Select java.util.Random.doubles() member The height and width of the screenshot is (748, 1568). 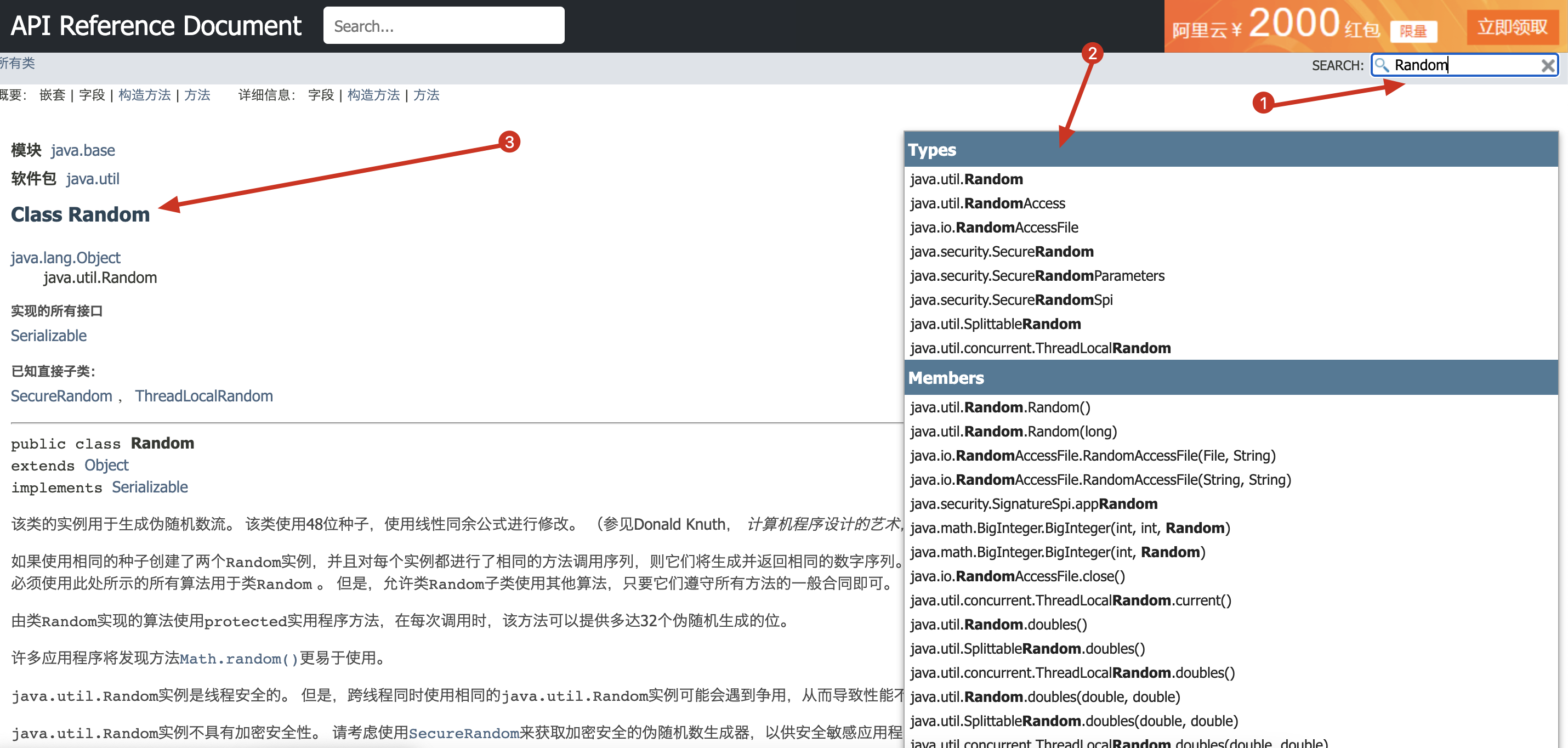pyautogui.click(x=1231, y=625)
